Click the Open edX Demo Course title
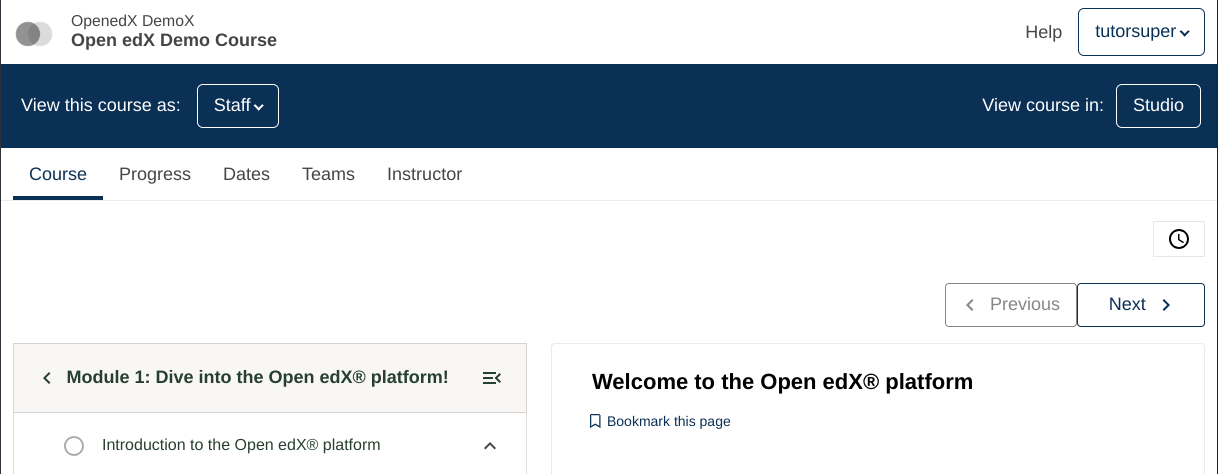The image size is (1218, 474). 174,41
